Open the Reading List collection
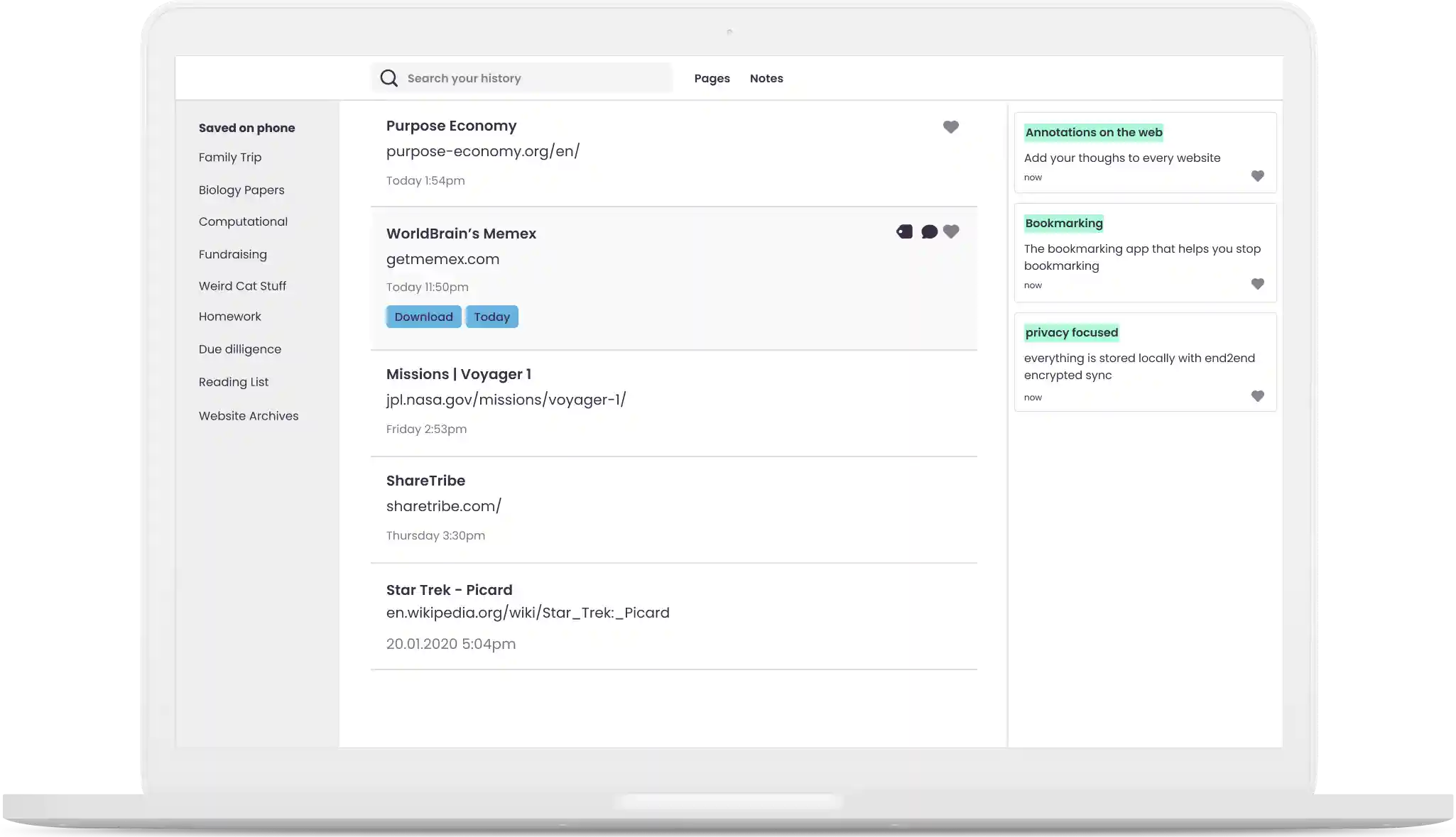 click(x=234, y=382)
